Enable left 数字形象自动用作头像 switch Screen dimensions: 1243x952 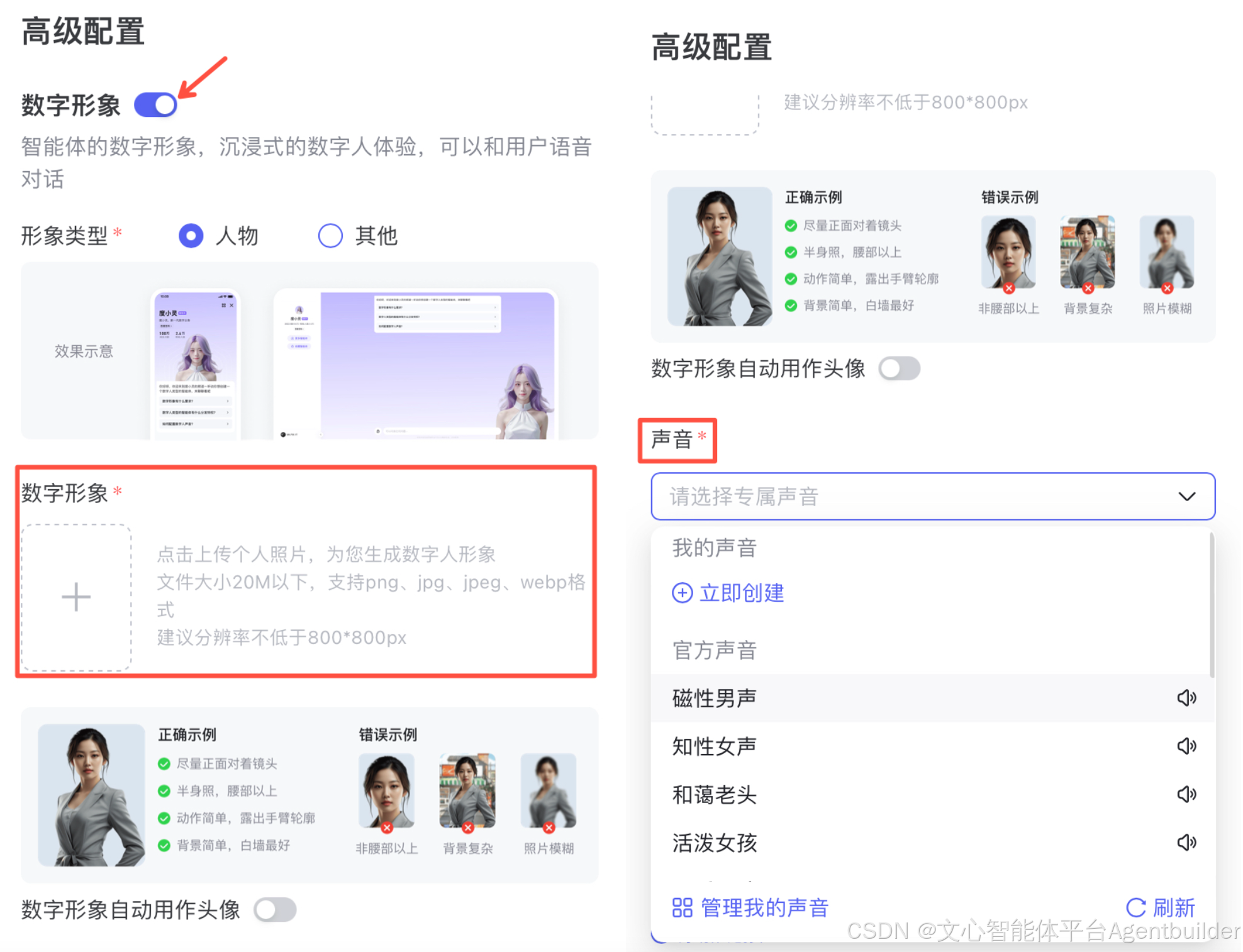point(275,910)
